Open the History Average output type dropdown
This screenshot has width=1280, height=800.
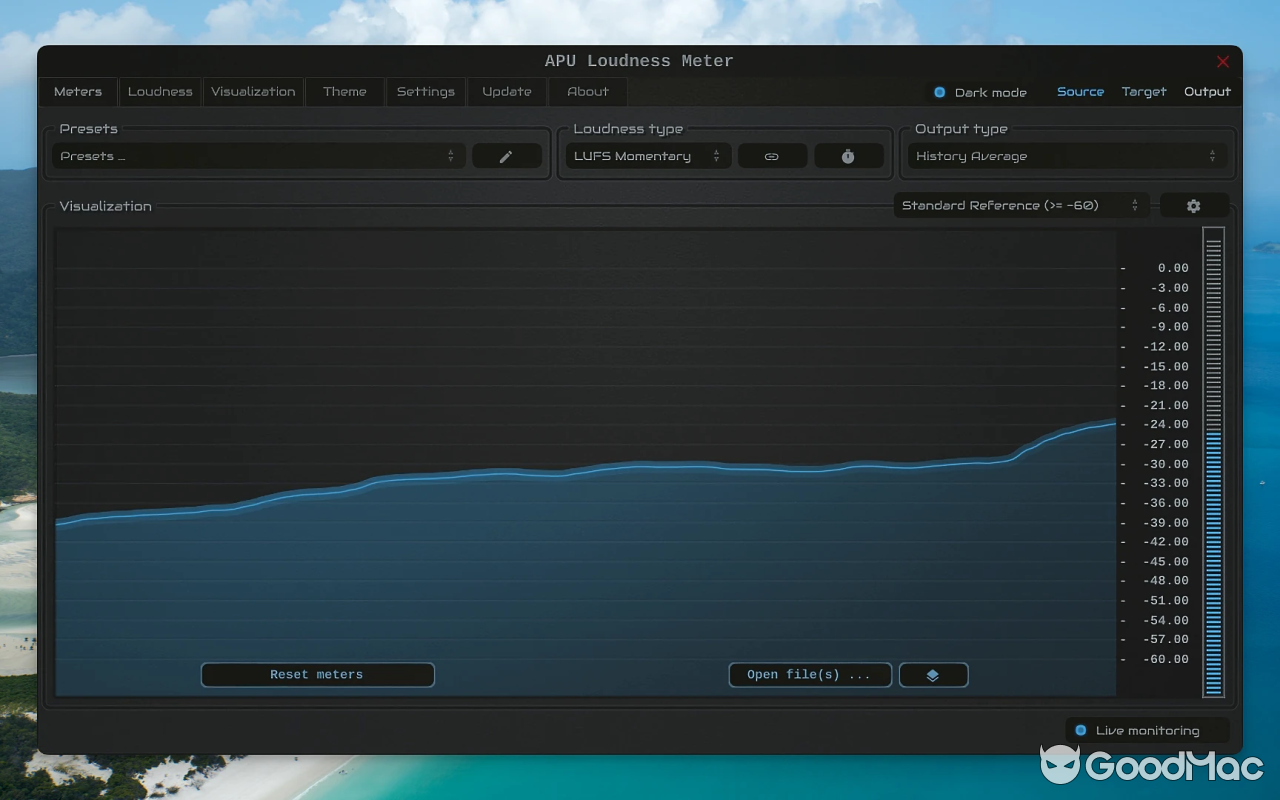coord(1066,156)
